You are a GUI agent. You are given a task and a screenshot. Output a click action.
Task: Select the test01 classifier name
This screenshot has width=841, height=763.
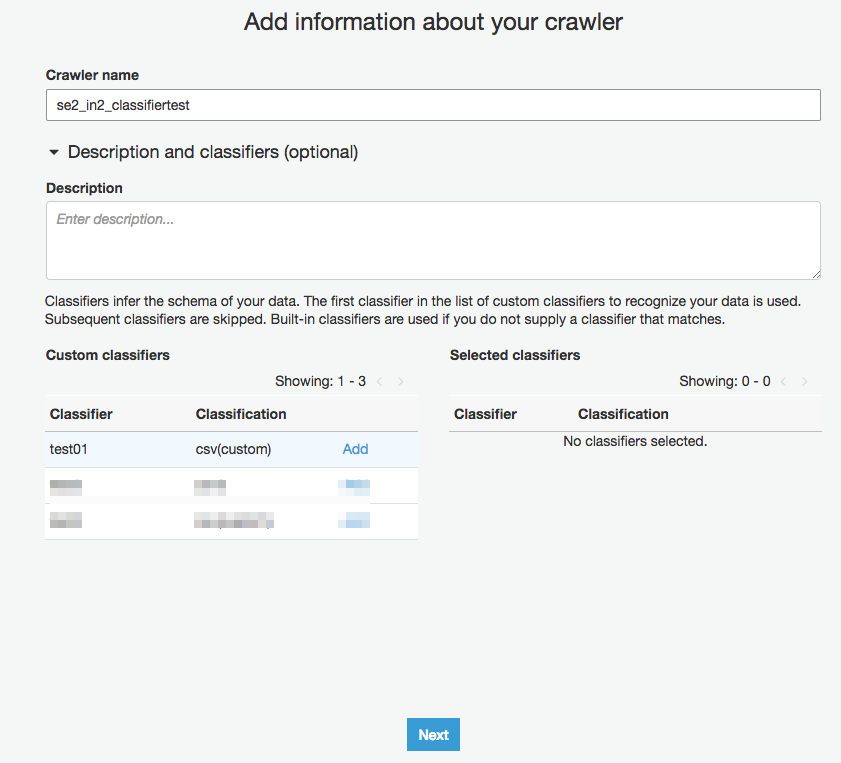(69, 449)
